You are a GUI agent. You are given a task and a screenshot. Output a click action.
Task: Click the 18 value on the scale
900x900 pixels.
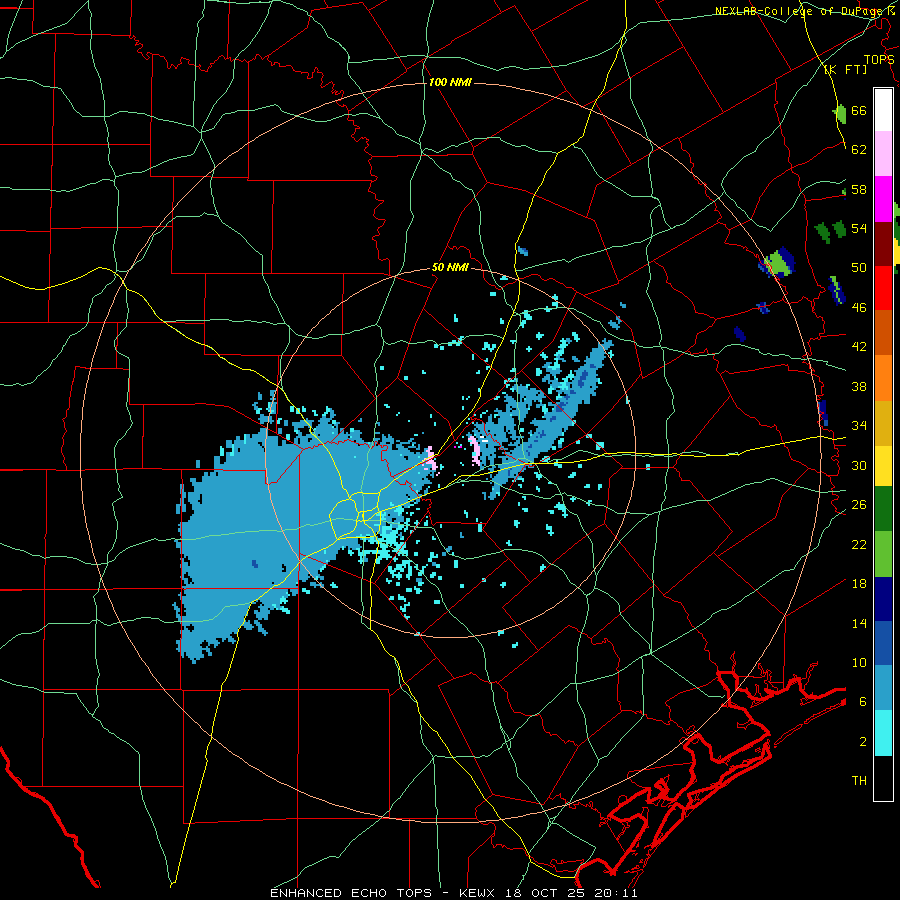pos(859,584)
